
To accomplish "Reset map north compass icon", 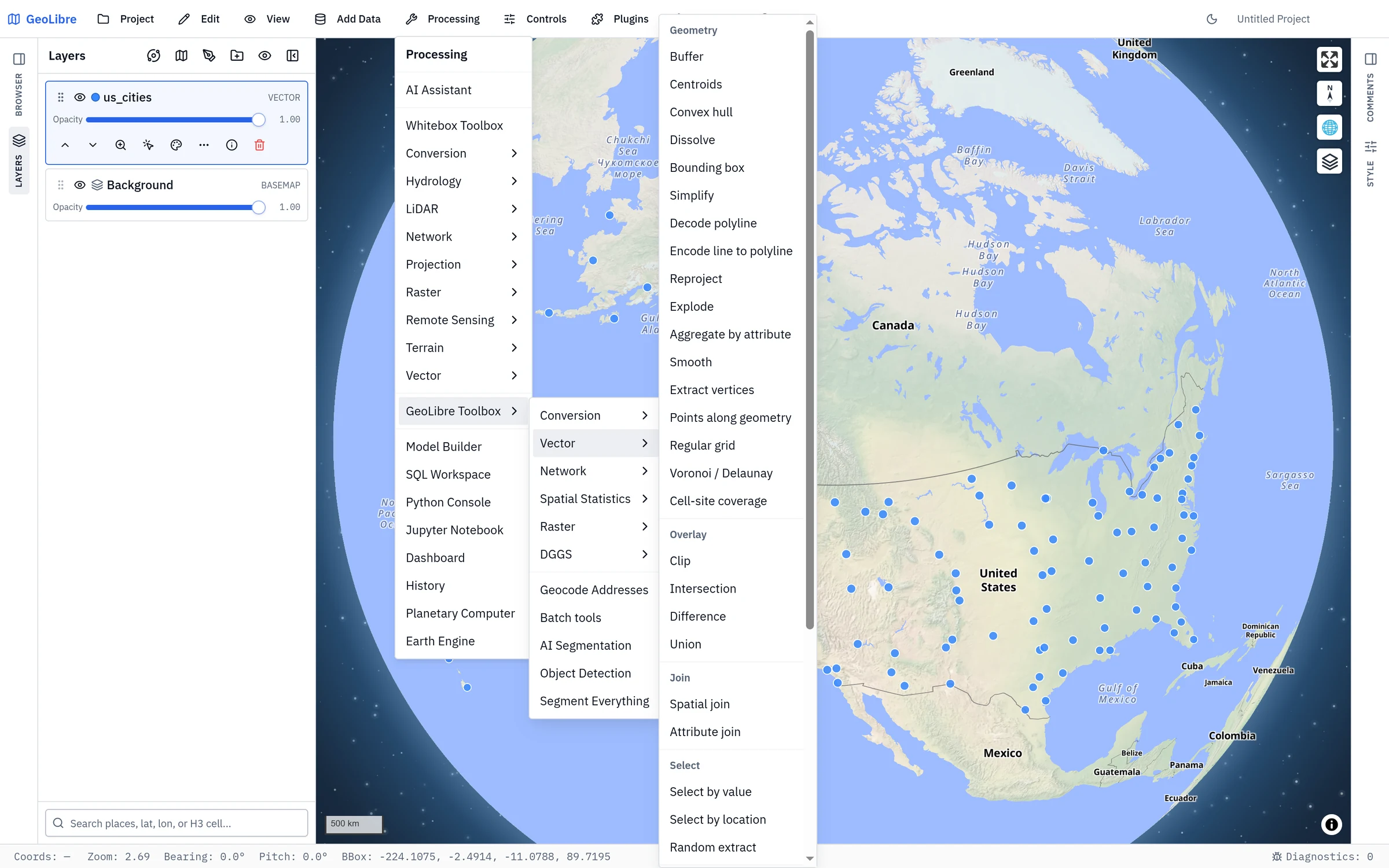I will click(x=1329, y=93).
